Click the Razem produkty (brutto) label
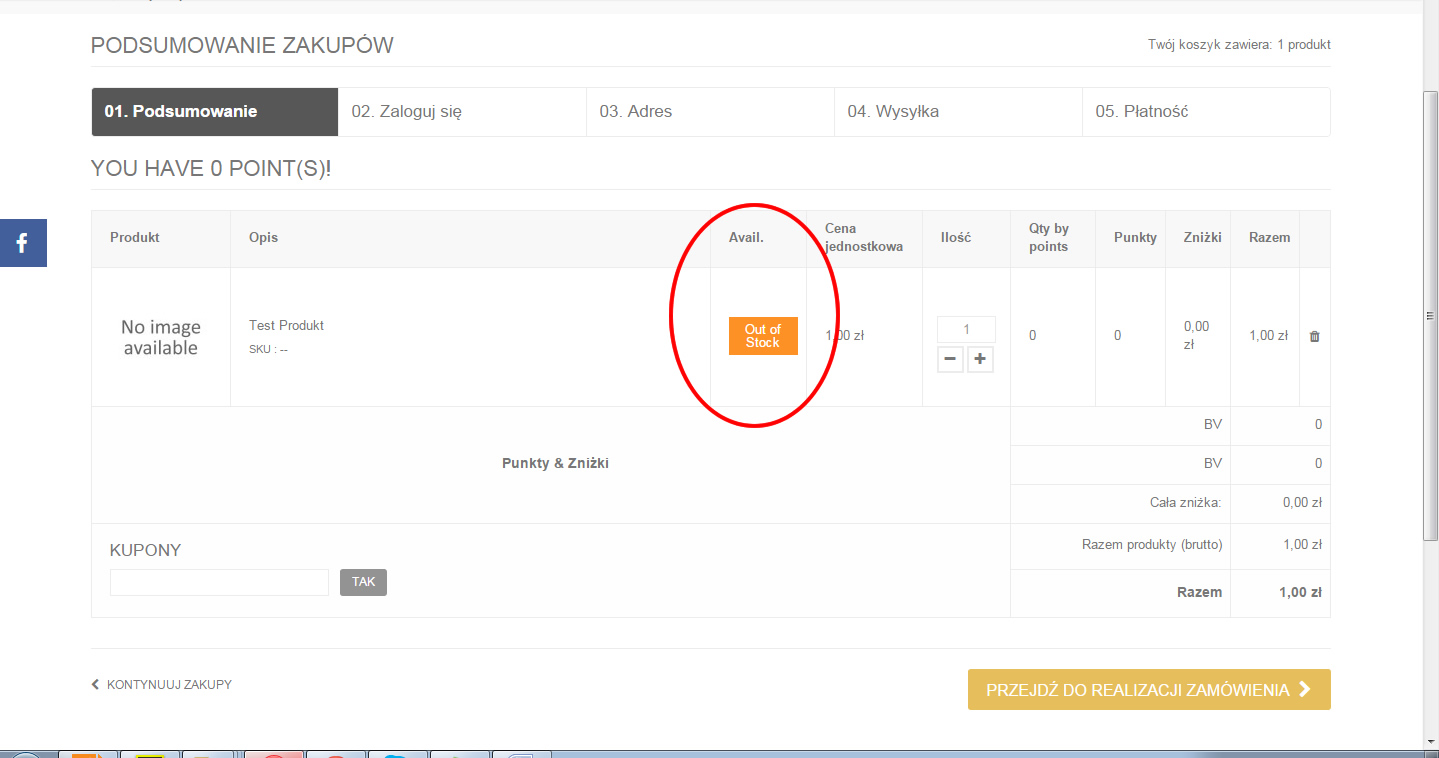 [1152, 545]
